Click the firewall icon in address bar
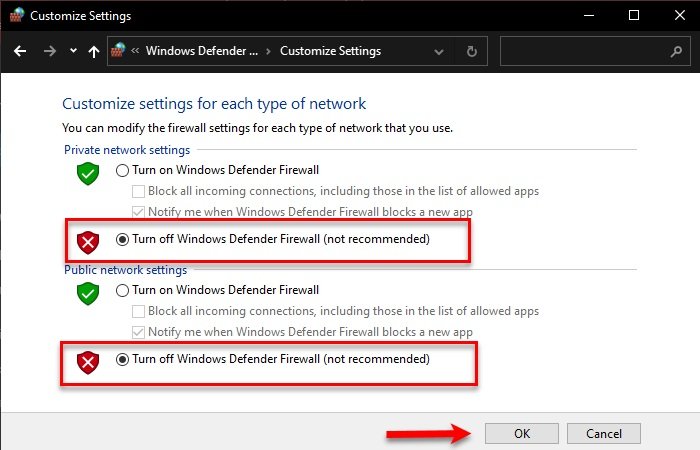Viewport: 700px width, 450px height. pyautogui.click(x=119, y=51)
